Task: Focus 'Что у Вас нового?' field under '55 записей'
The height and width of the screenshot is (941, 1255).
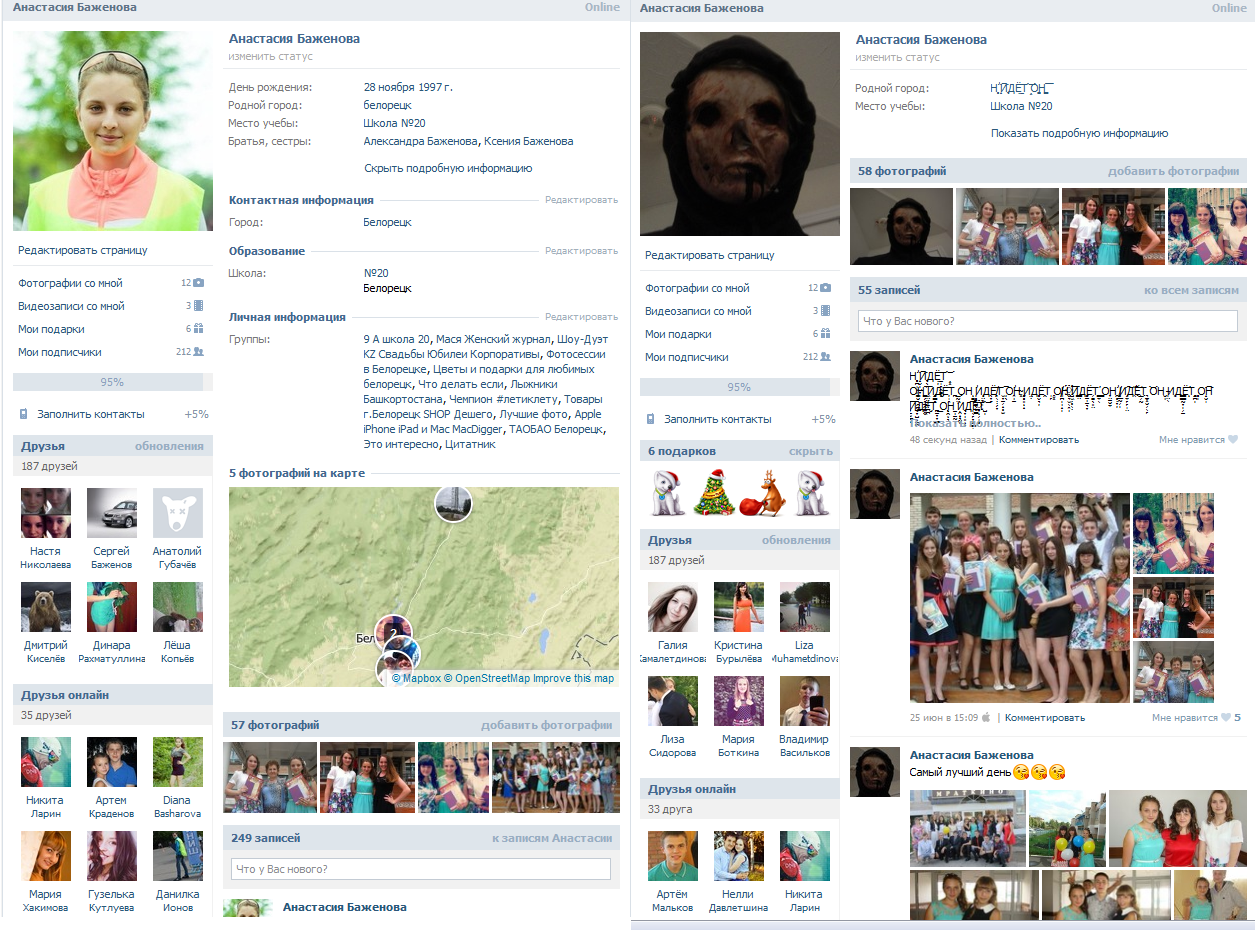Action: 1048,321
